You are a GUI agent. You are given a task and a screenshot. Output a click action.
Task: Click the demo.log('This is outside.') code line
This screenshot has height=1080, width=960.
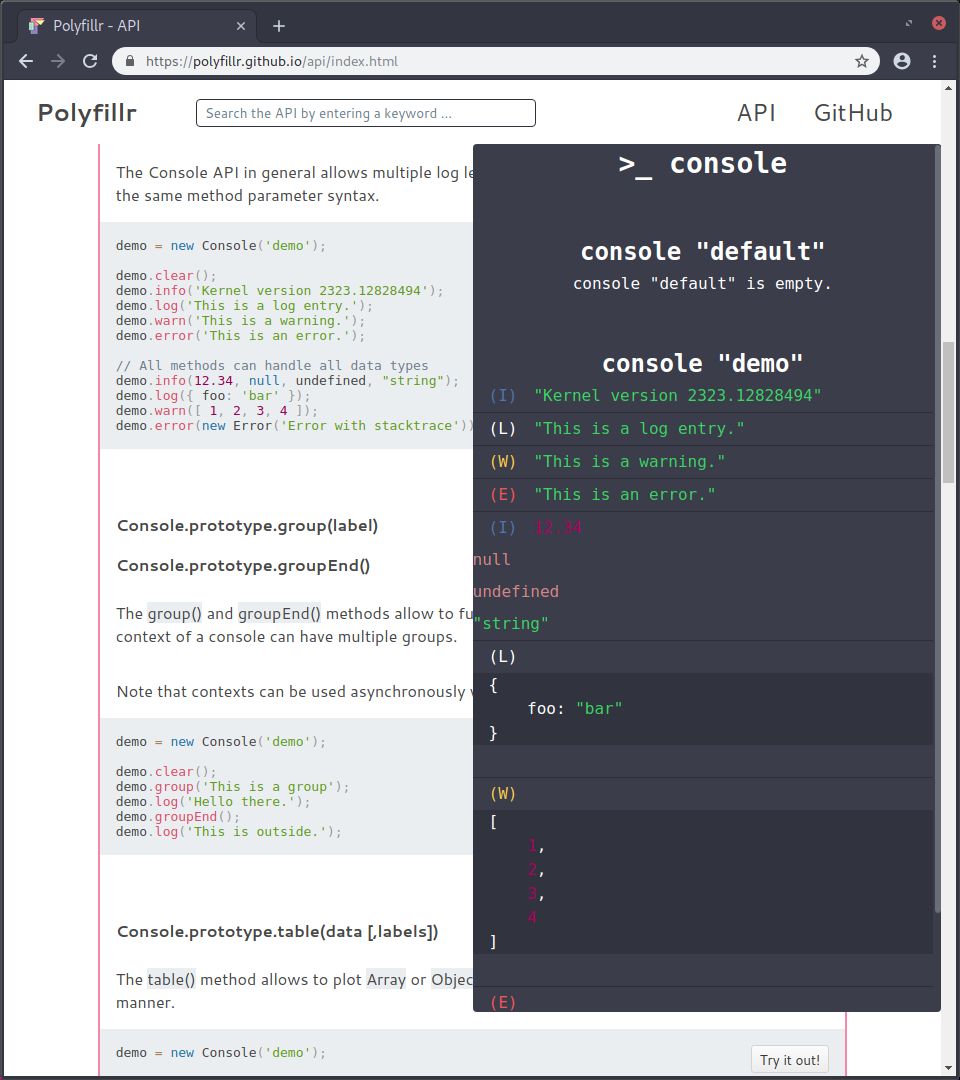tap(229, 832)
